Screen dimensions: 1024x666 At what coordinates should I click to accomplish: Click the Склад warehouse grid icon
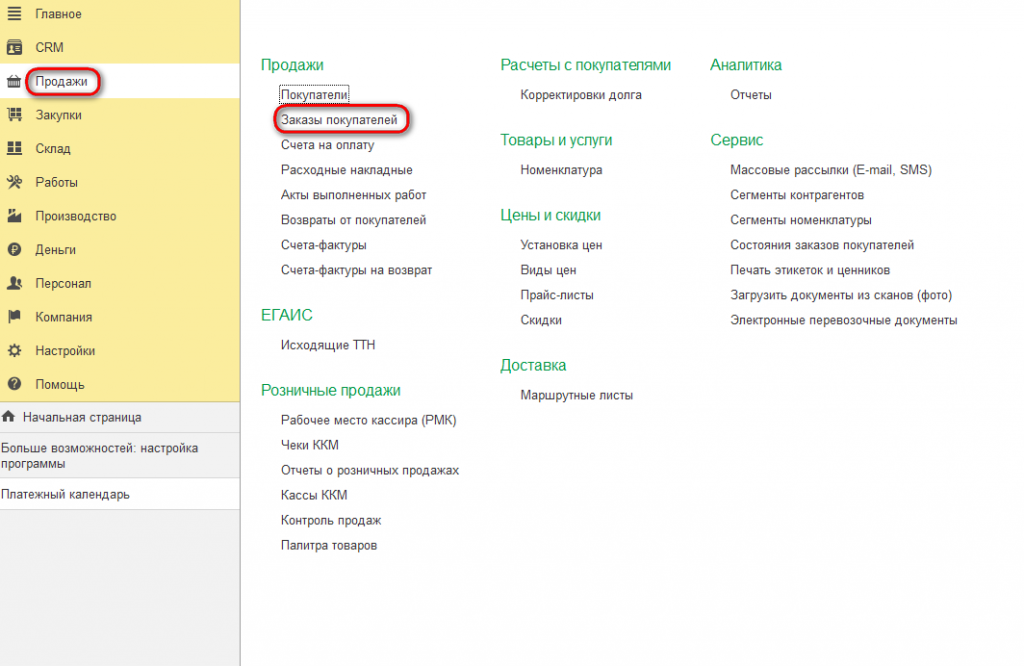tap(14, 148)
